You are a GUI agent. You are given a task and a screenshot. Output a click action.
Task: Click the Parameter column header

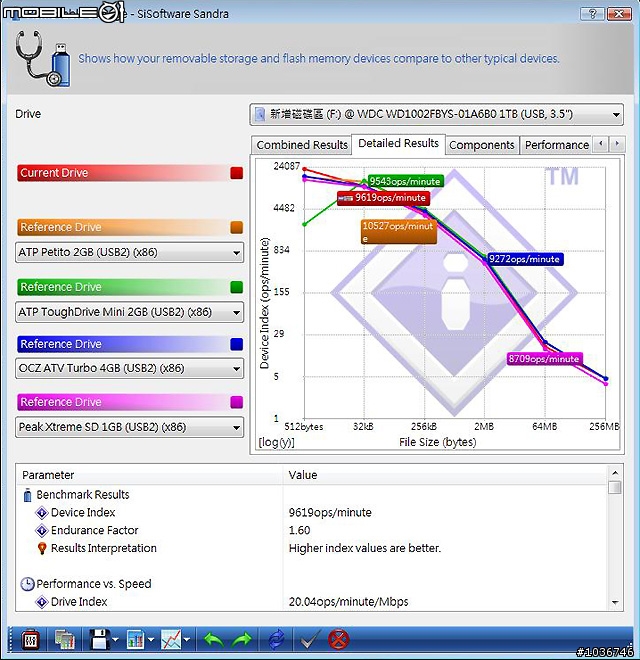[150, 475]
